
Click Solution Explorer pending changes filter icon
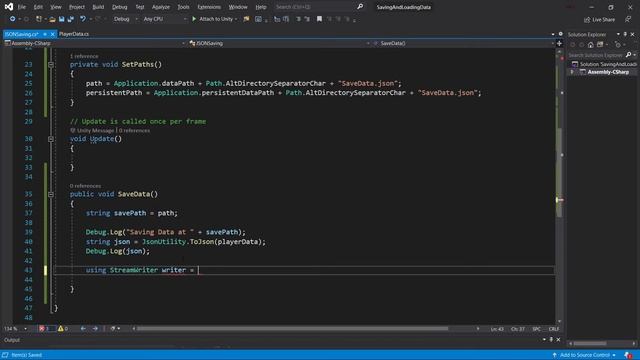point(618,45)
